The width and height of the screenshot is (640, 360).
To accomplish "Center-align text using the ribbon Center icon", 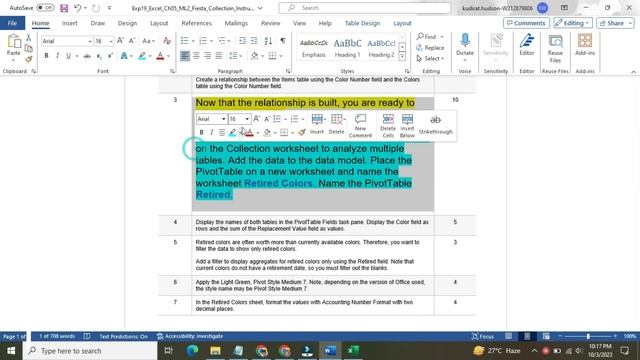I will tap(196, 56).
